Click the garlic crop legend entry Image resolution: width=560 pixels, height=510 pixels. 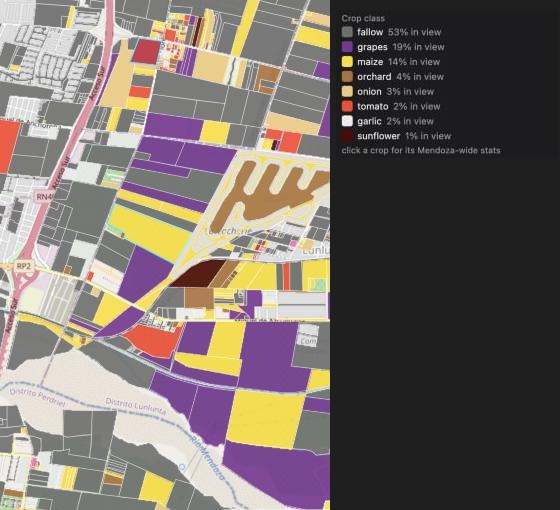[x=388, y=121]
